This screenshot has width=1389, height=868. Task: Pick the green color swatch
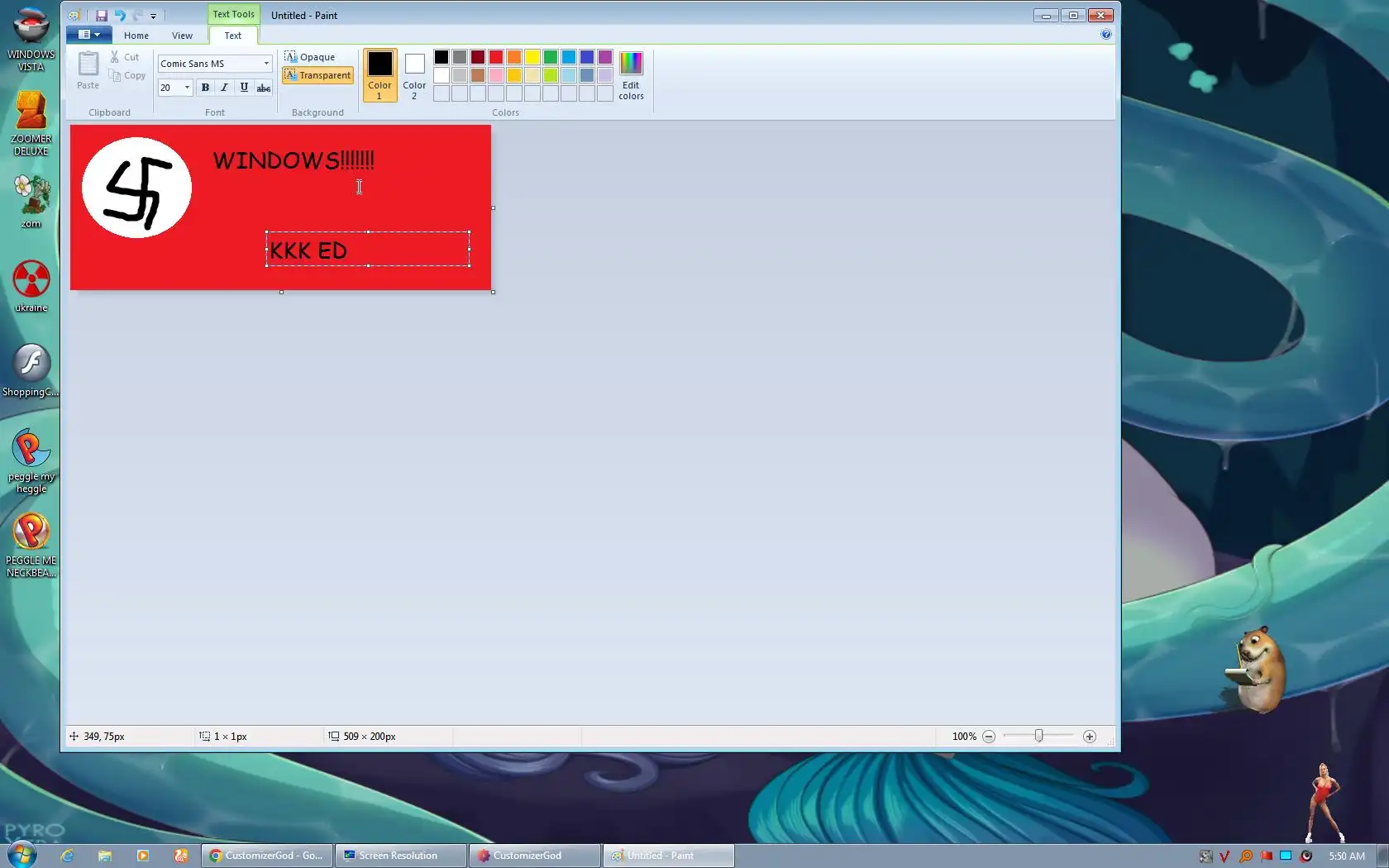click(x=551, y=57)
